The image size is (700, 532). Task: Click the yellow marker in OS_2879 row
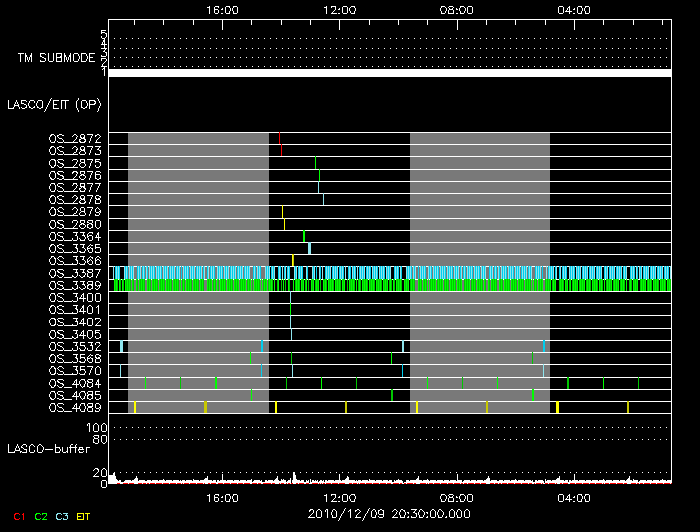(x=283, y=211)
